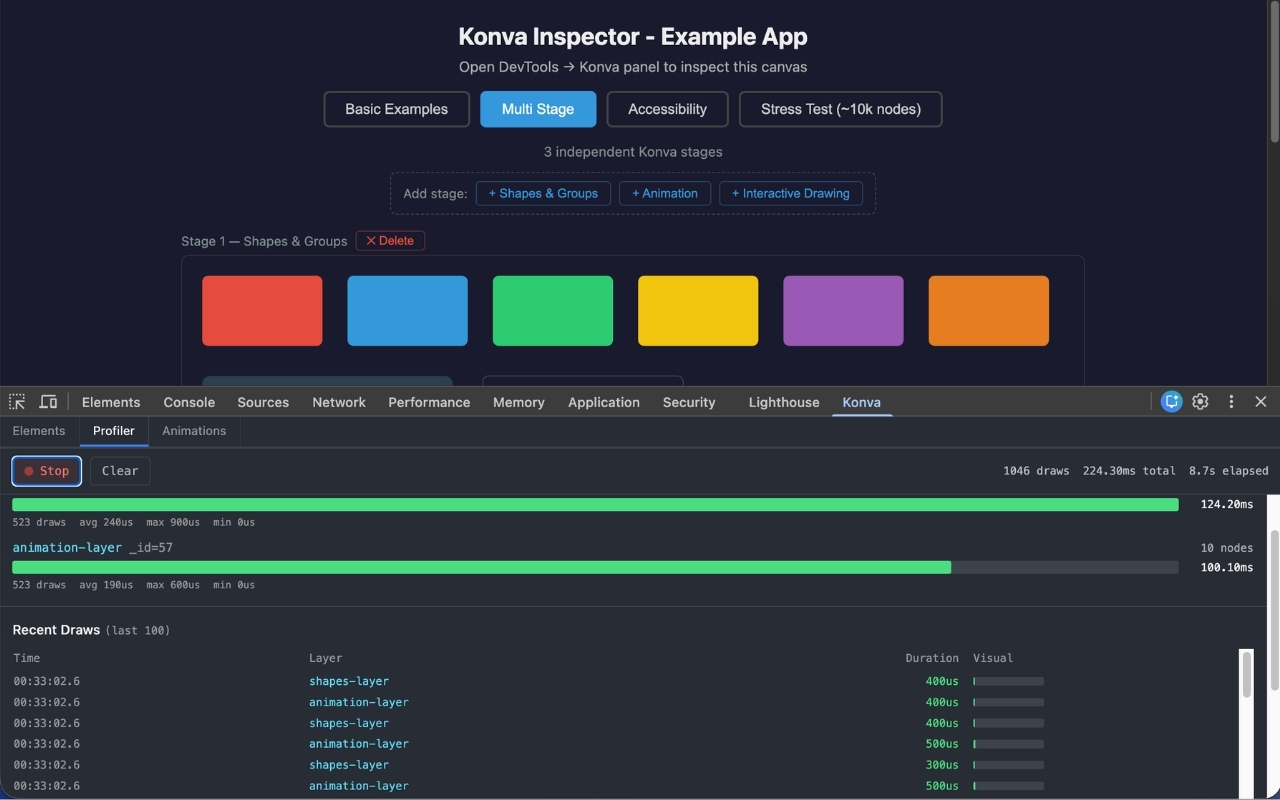Click the Duration column header

click(932, 658)
